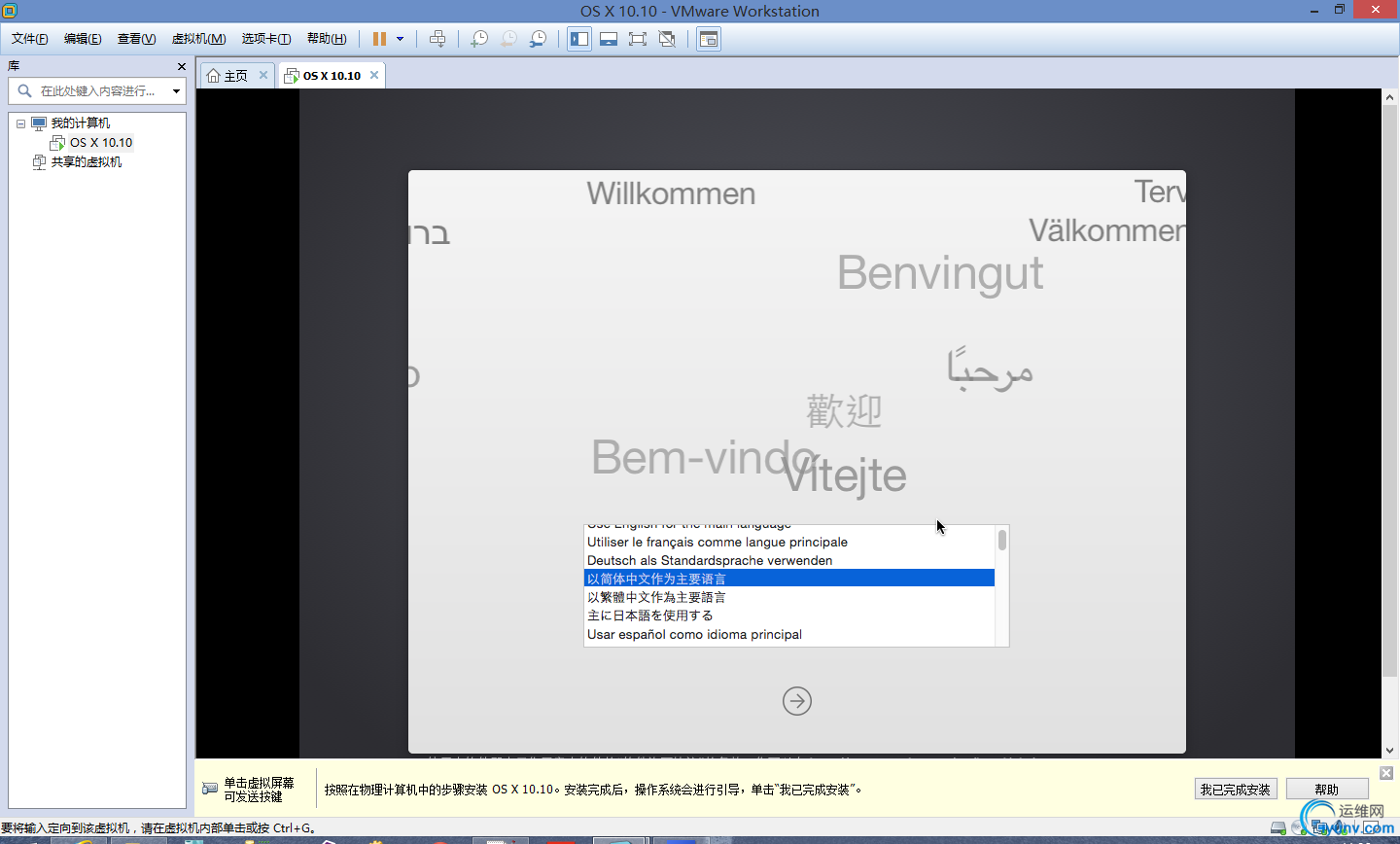Pause the virtual machine
Viewport: 1400px width, 844px height.
[x=379, y=39]
